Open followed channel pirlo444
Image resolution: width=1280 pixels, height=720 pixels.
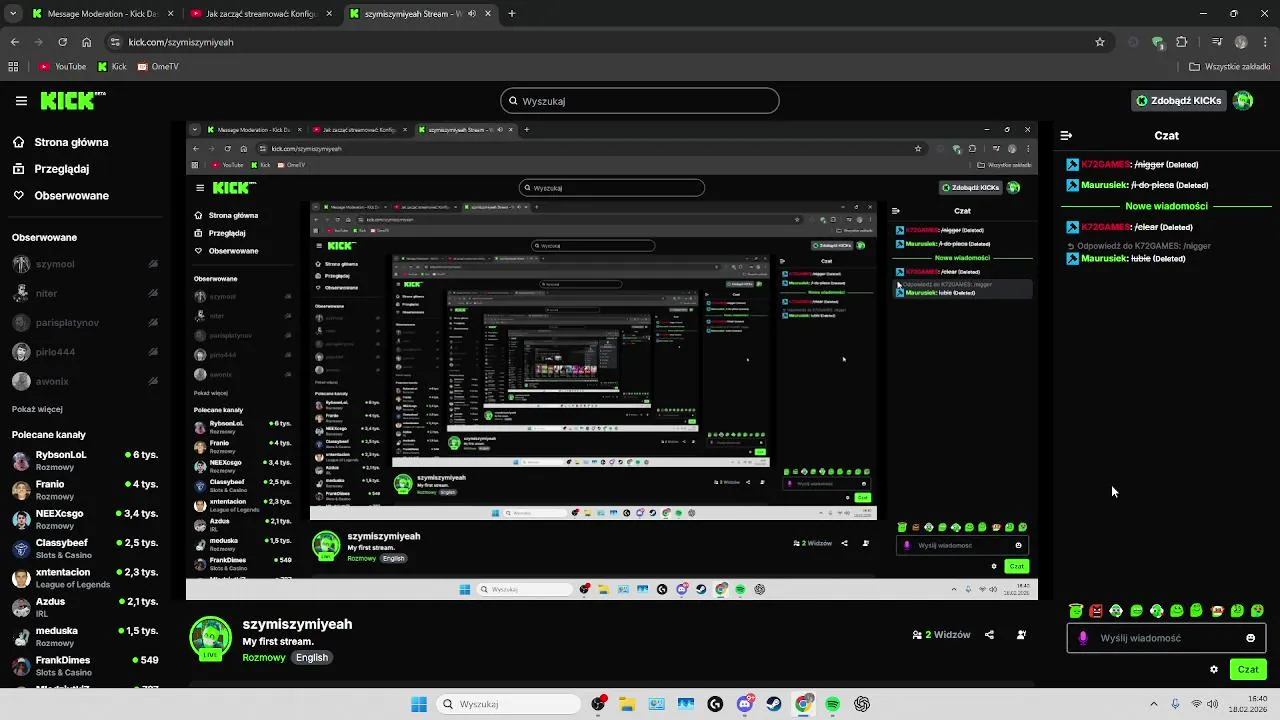point(84,352)
